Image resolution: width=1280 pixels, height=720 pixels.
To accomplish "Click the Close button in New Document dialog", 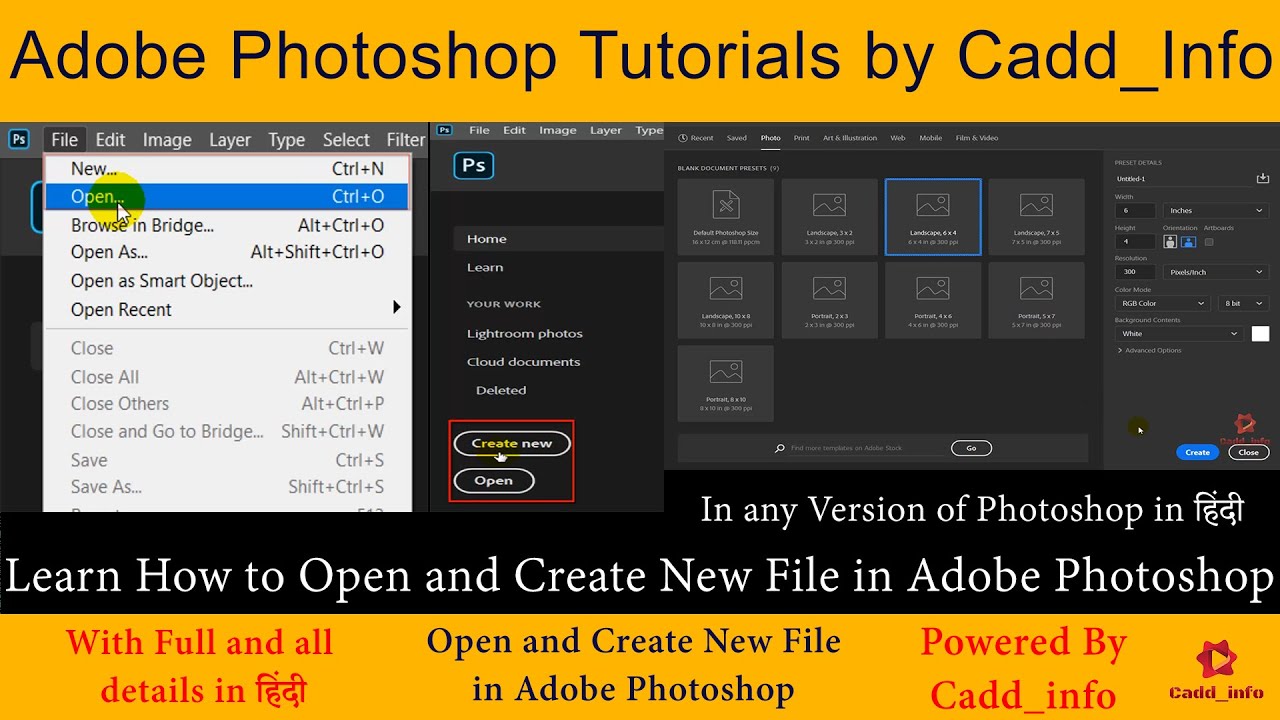I will (x=1249, y=452).
